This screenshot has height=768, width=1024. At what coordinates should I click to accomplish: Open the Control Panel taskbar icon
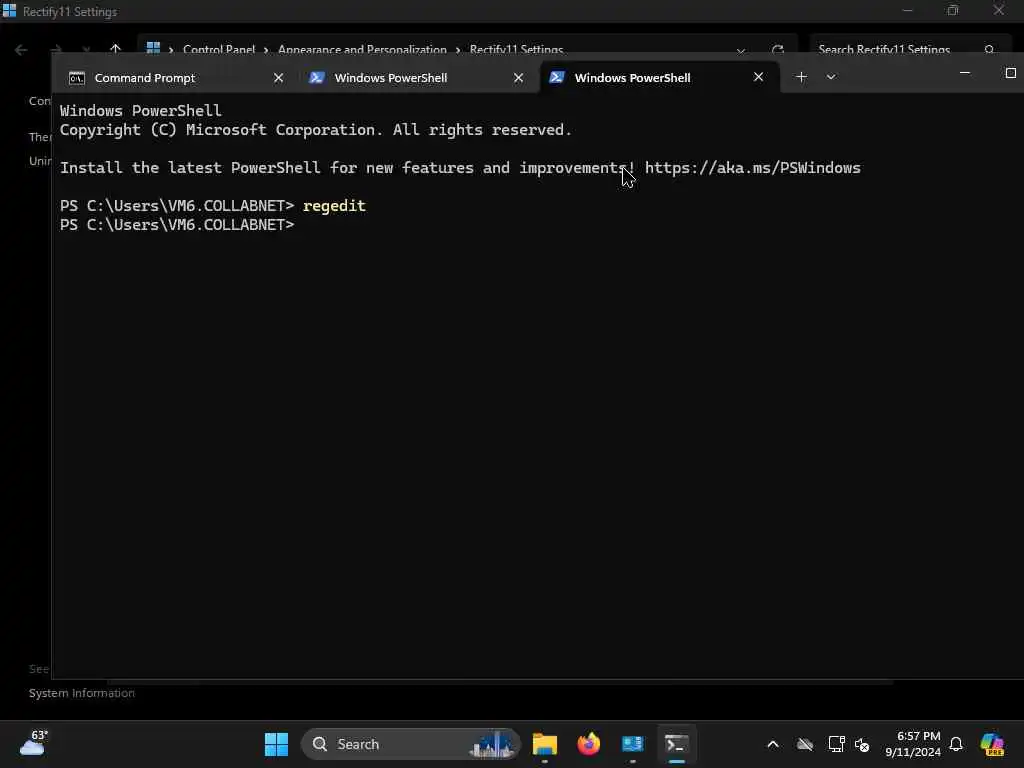point(632,744)
